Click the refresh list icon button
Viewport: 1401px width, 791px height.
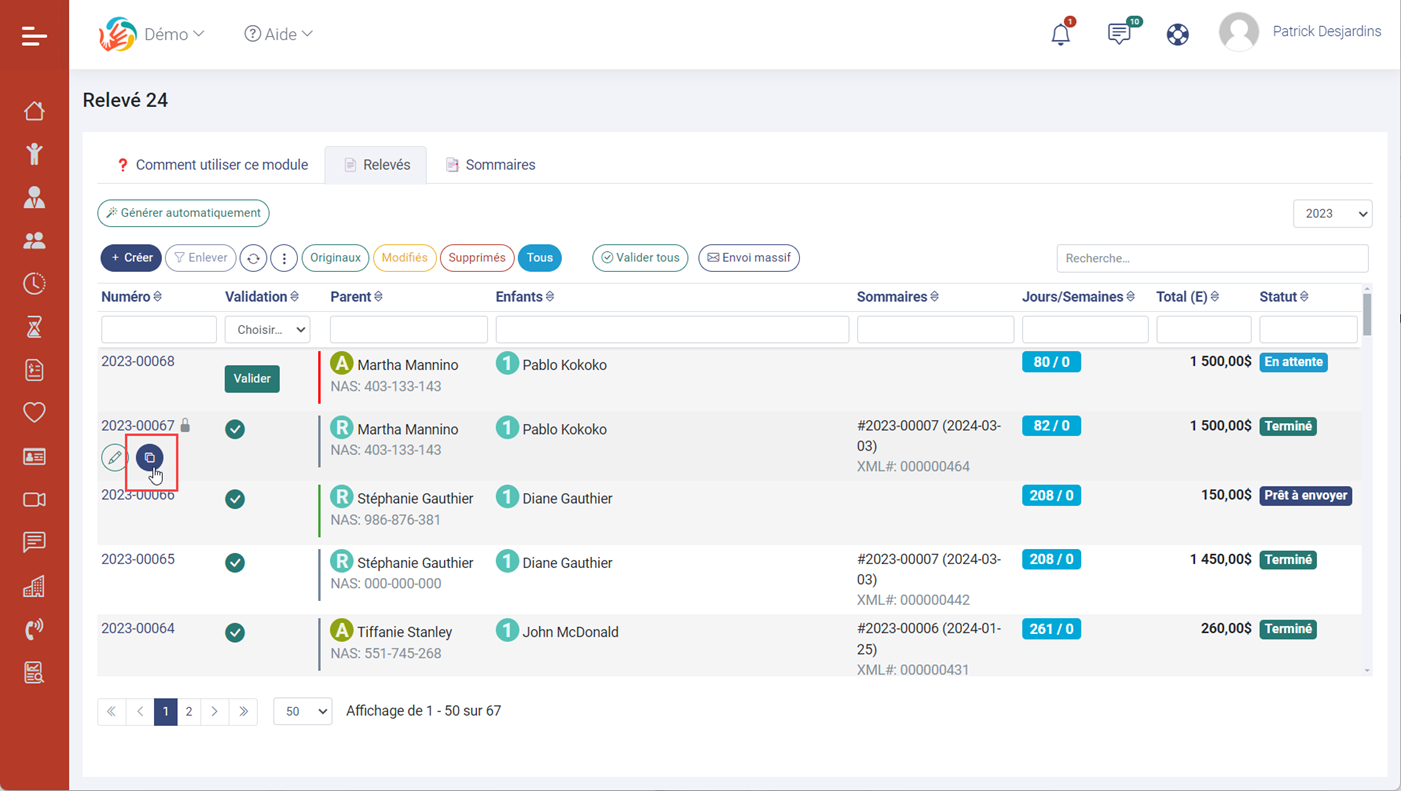tap(253, 258)
